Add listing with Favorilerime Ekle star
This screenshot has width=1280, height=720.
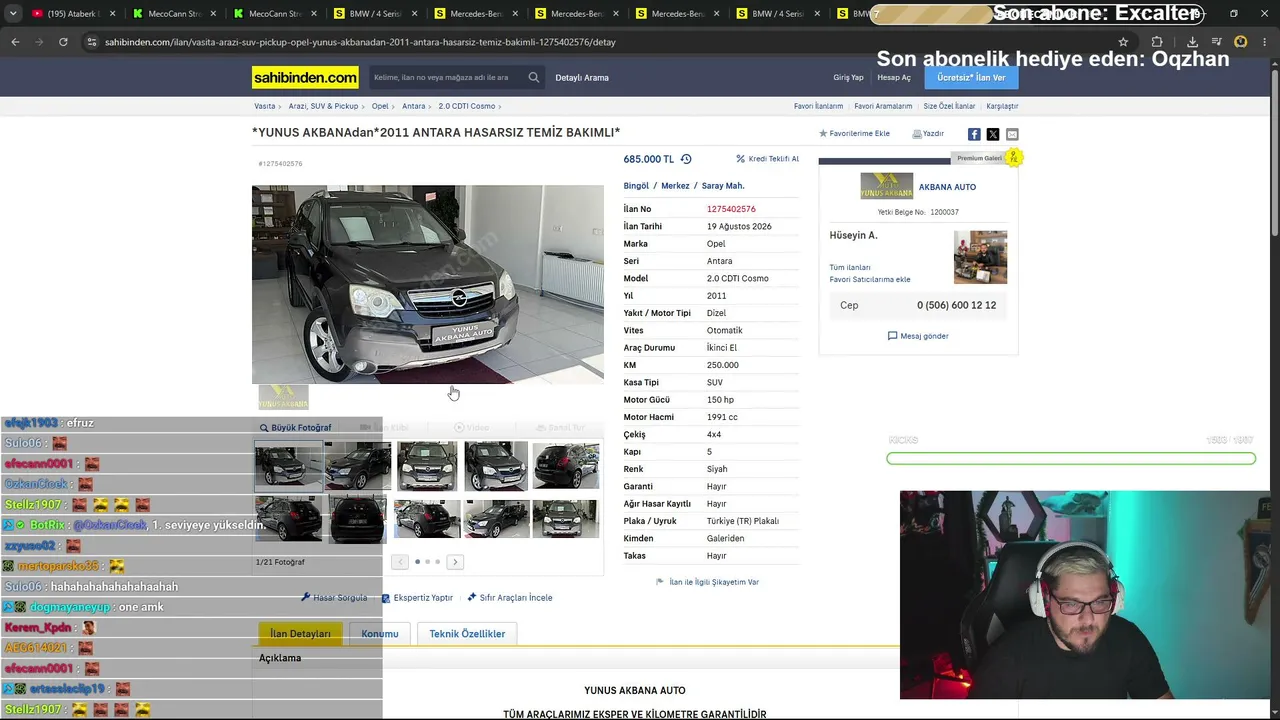tap(854, 133)
